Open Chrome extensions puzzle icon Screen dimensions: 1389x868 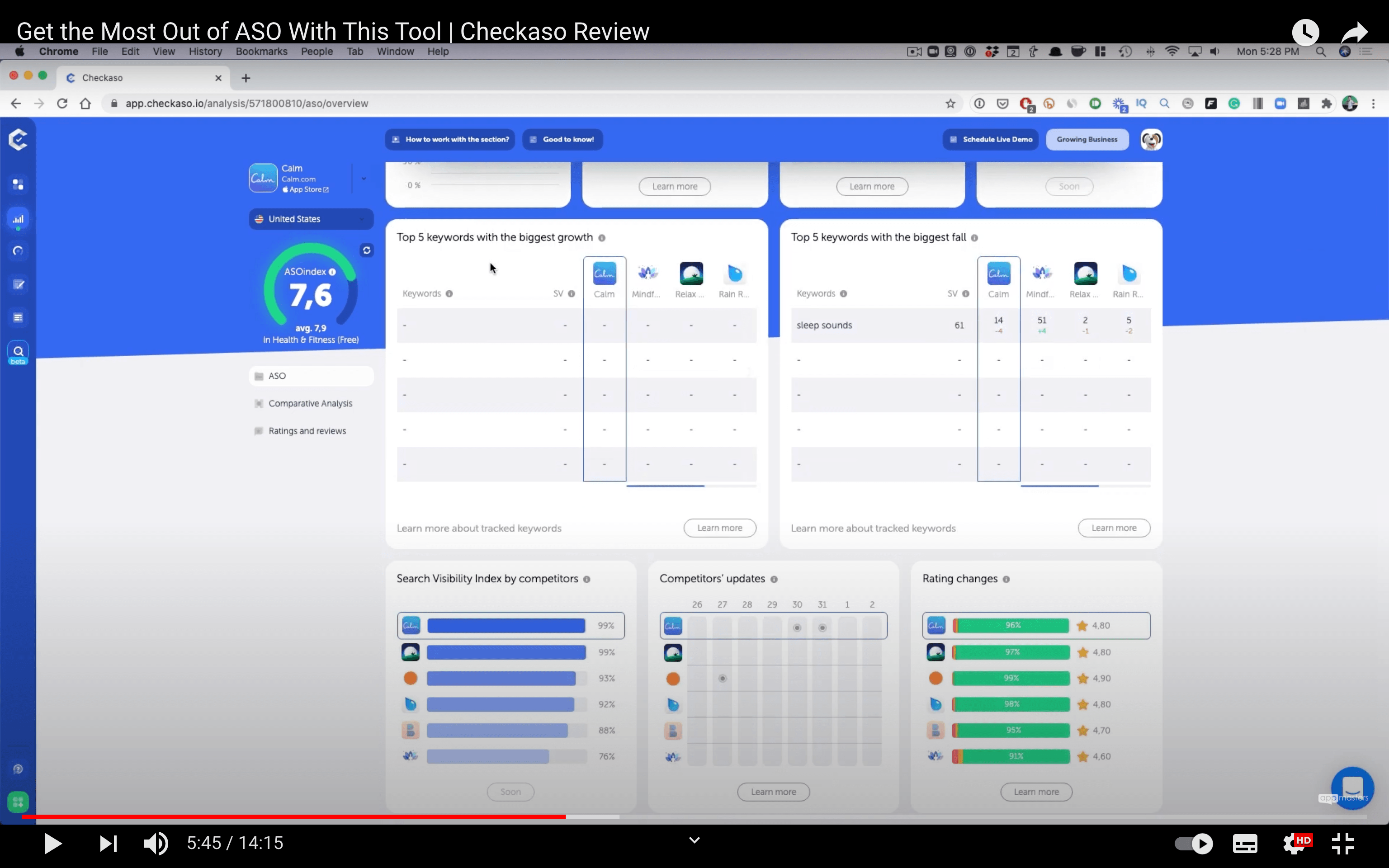coord(1326,104)
